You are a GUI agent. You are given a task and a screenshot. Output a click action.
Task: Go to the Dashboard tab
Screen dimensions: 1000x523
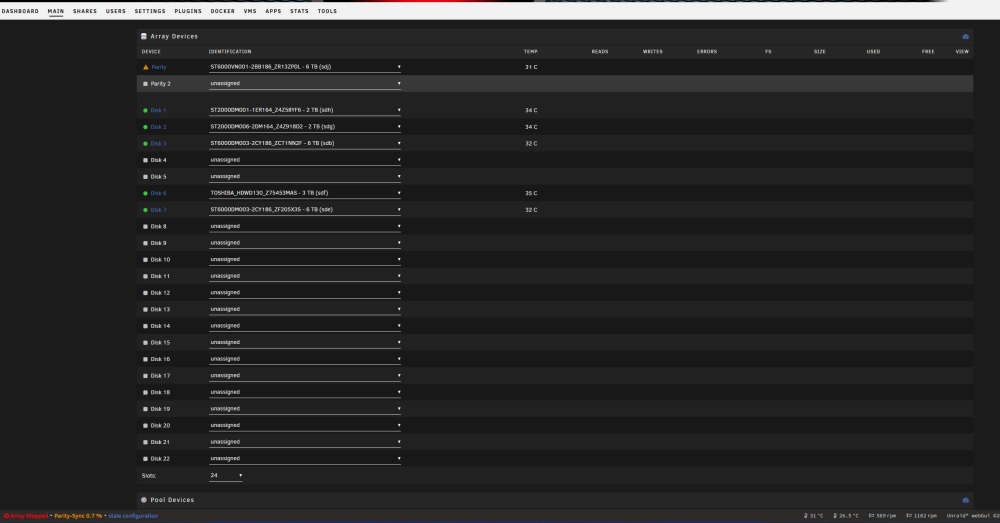(20, 11)
